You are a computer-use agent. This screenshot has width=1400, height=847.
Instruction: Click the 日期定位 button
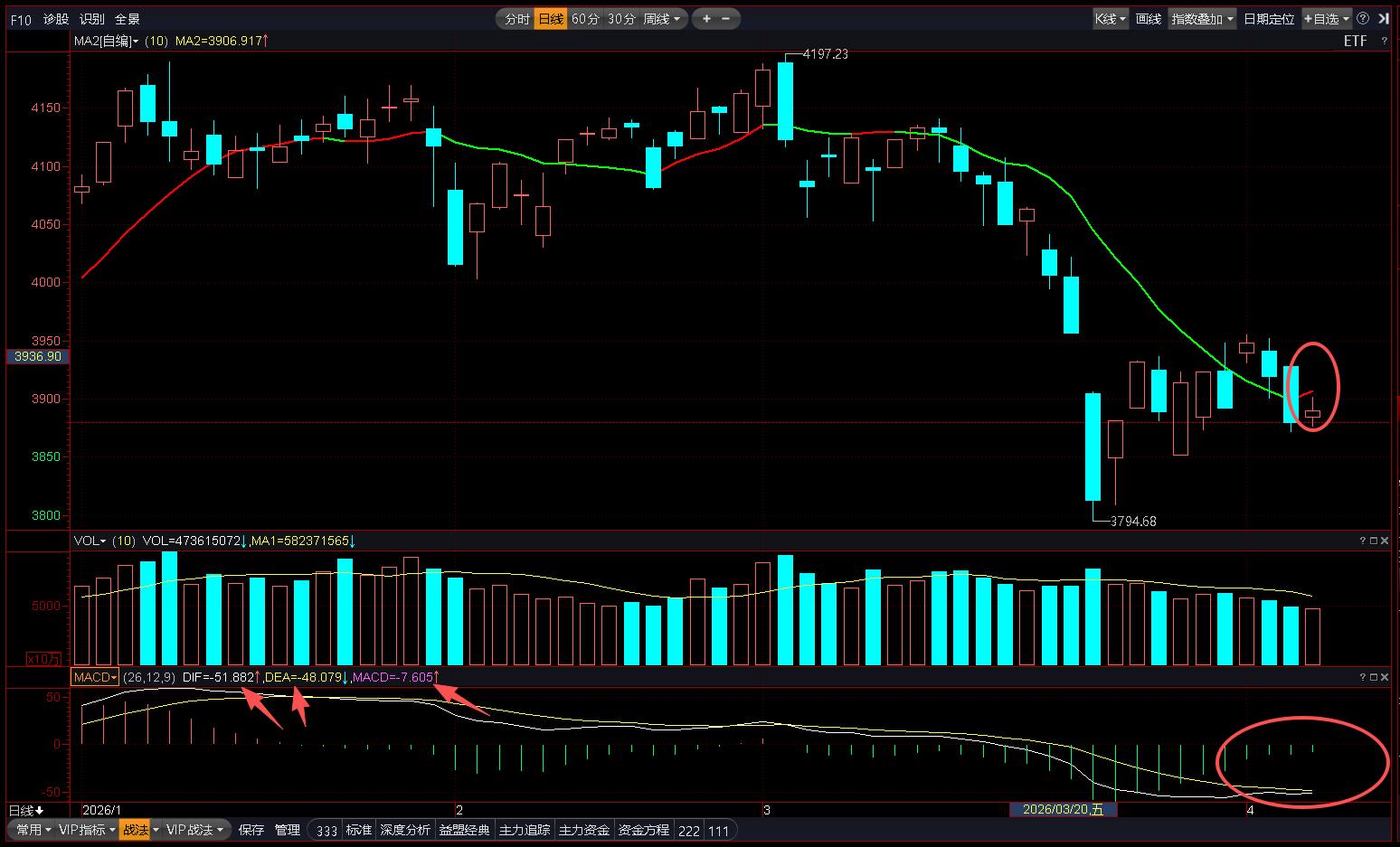[x=1268, y=19]
